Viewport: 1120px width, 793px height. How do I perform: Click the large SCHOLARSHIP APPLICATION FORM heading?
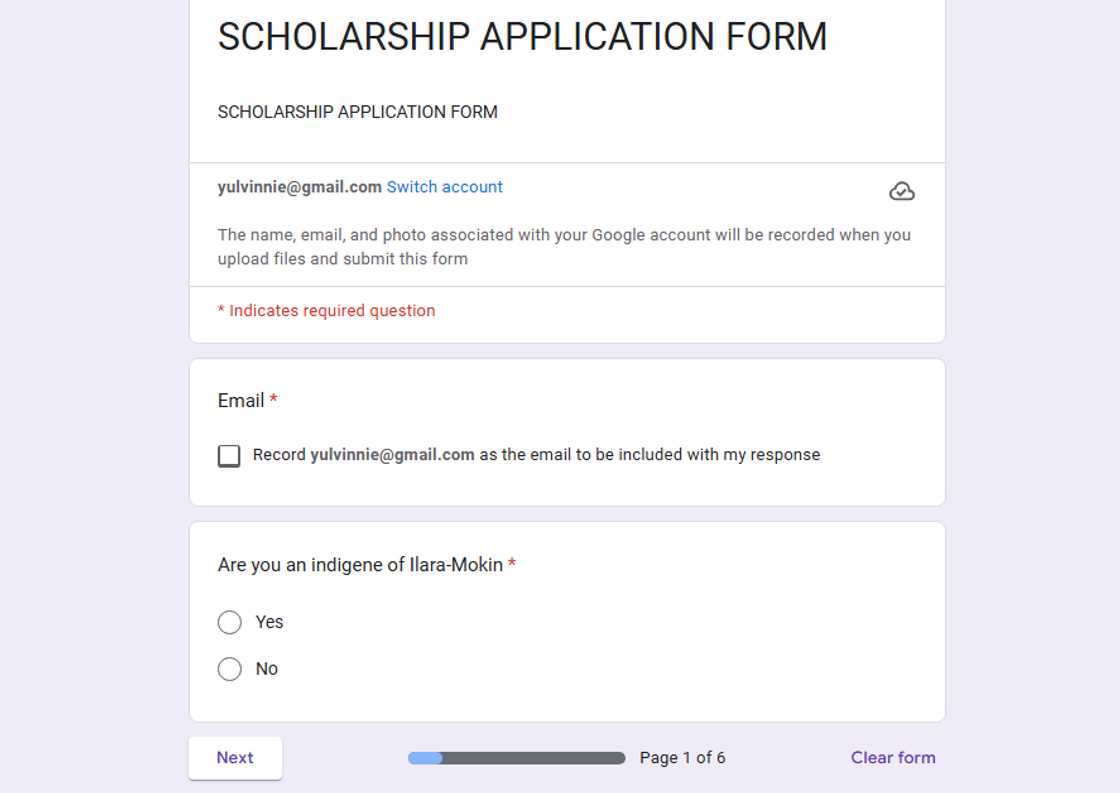(x=522, y=37)
